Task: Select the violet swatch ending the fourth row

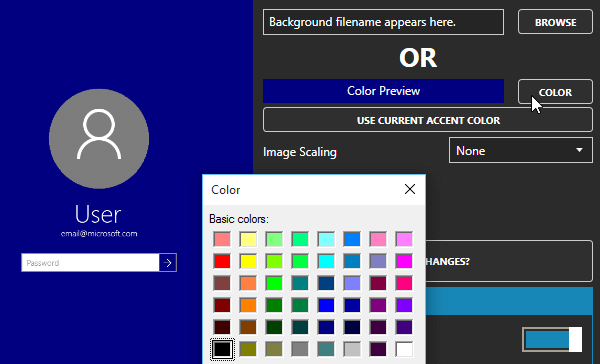Action: 404,305
